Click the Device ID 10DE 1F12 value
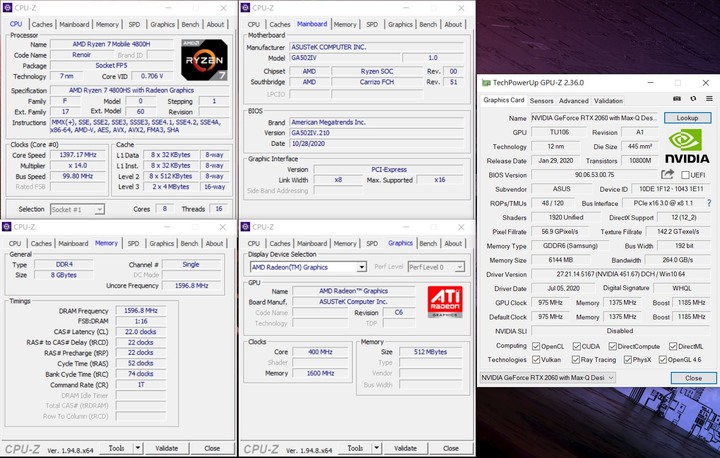The width and height of the screenshot is (720, 458). click(670, 189)
